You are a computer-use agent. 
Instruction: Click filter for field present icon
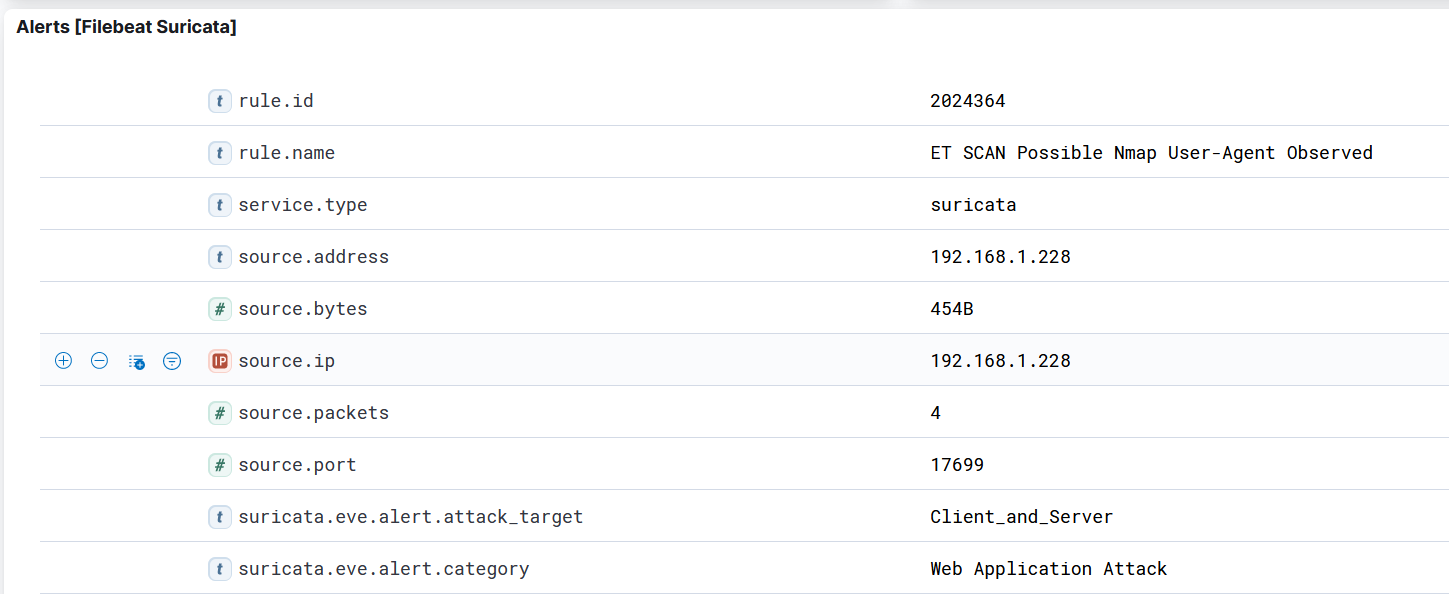coord(172,361)
